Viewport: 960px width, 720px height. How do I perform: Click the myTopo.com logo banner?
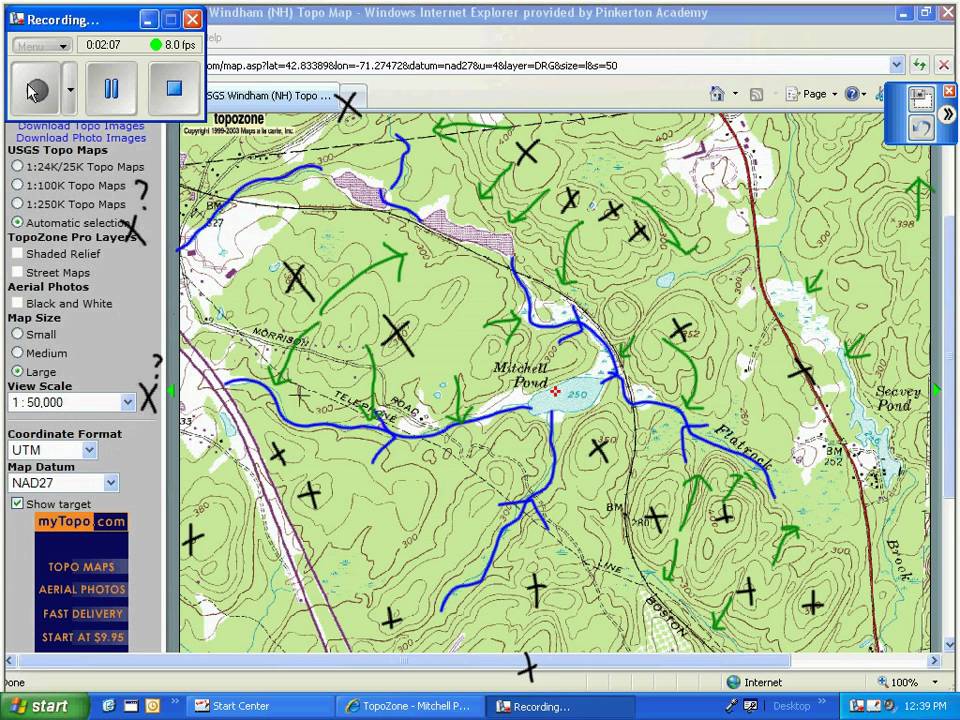coord(81,522)
